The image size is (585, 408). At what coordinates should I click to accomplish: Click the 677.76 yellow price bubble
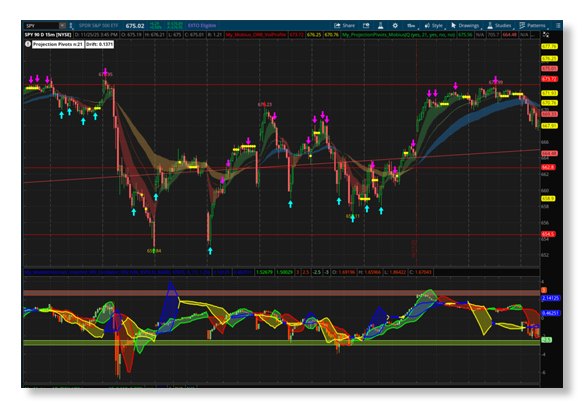pos(549,47)
